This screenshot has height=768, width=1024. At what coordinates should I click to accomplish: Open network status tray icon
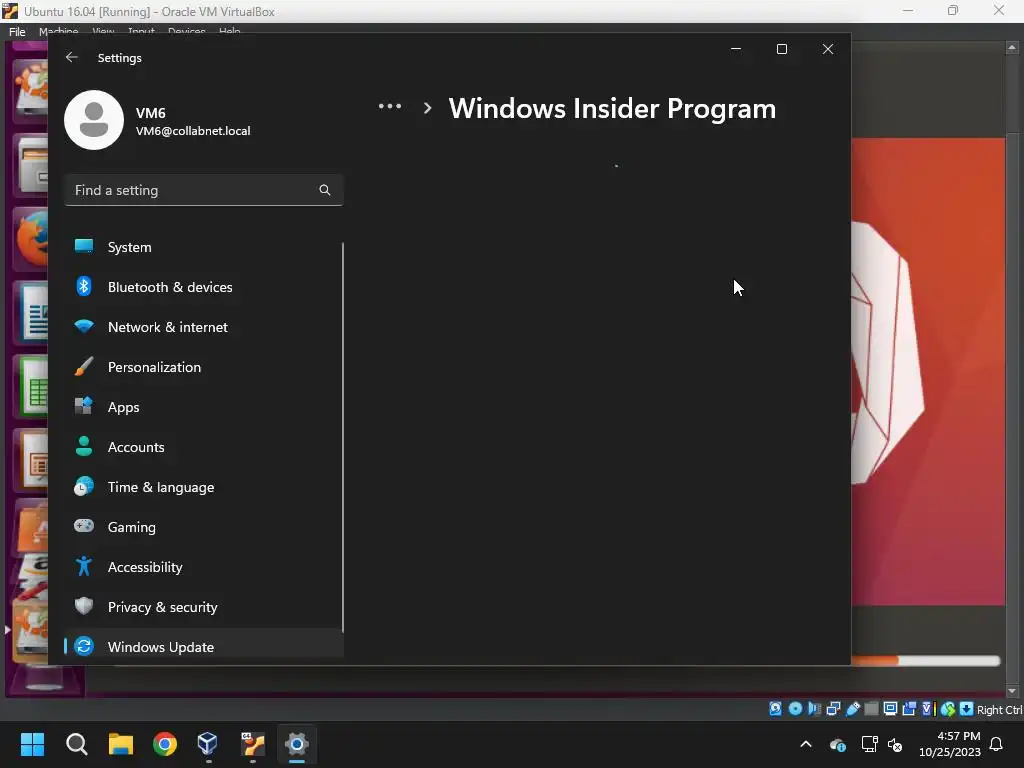[869, 744]
